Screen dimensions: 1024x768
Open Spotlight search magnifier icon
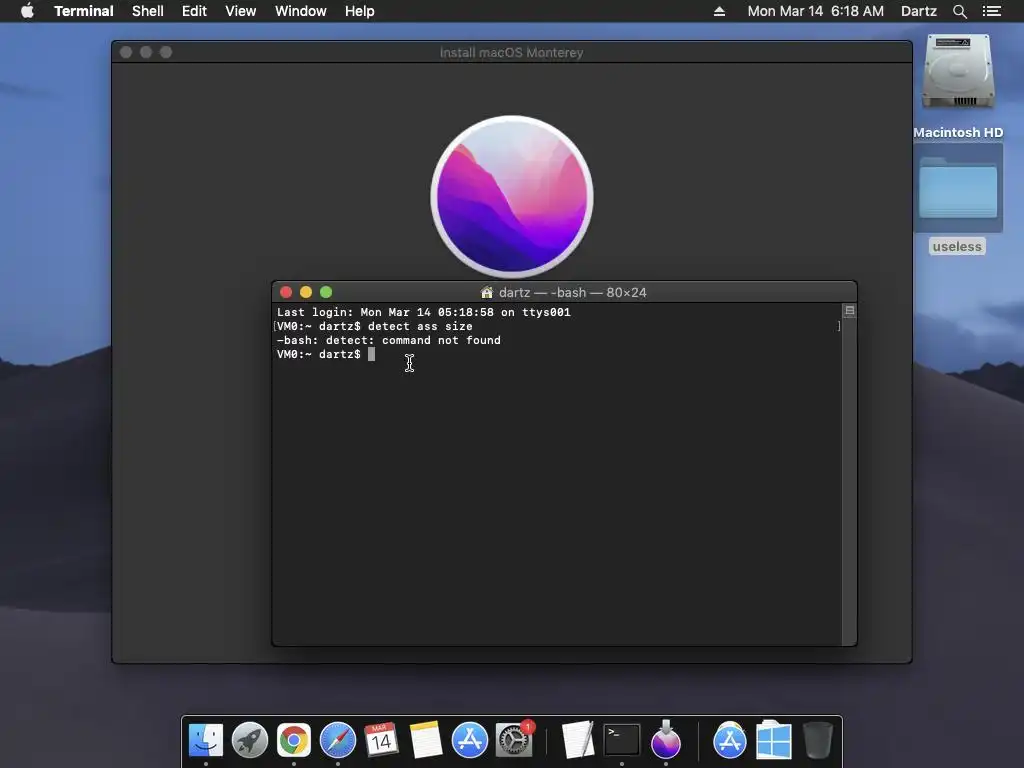[x=959, y=11]
